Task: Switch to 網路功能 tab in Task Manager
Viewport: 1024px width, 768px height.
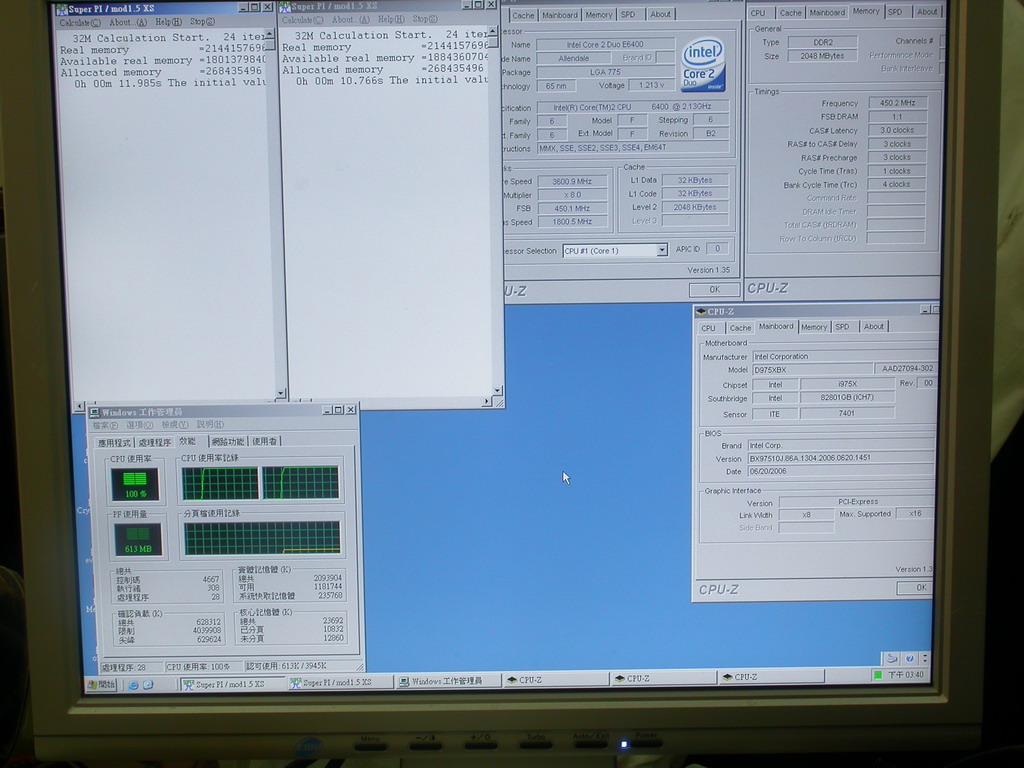Action: [x=227, y=441]
